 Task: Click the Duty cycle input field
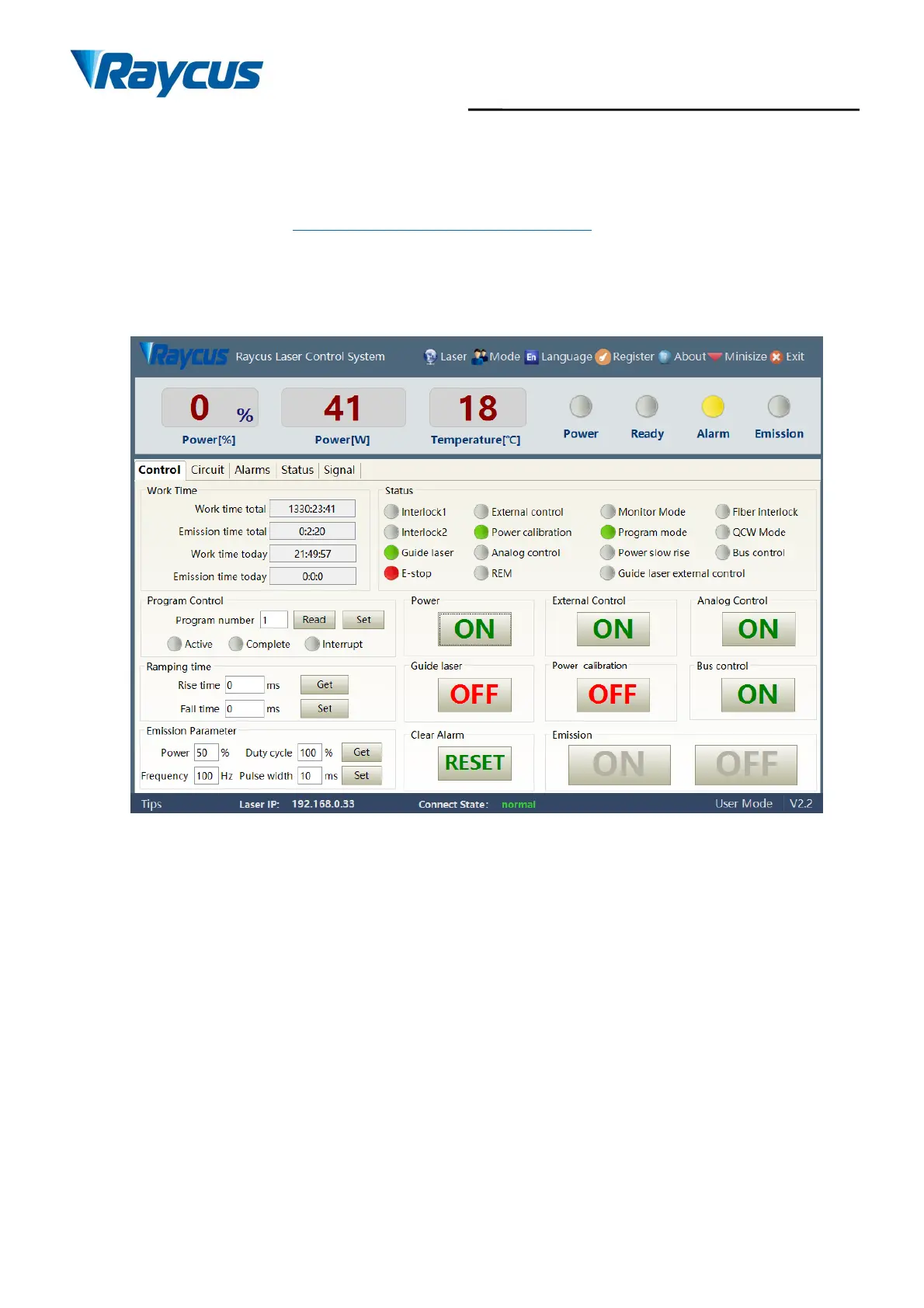(x=309, y=753)
